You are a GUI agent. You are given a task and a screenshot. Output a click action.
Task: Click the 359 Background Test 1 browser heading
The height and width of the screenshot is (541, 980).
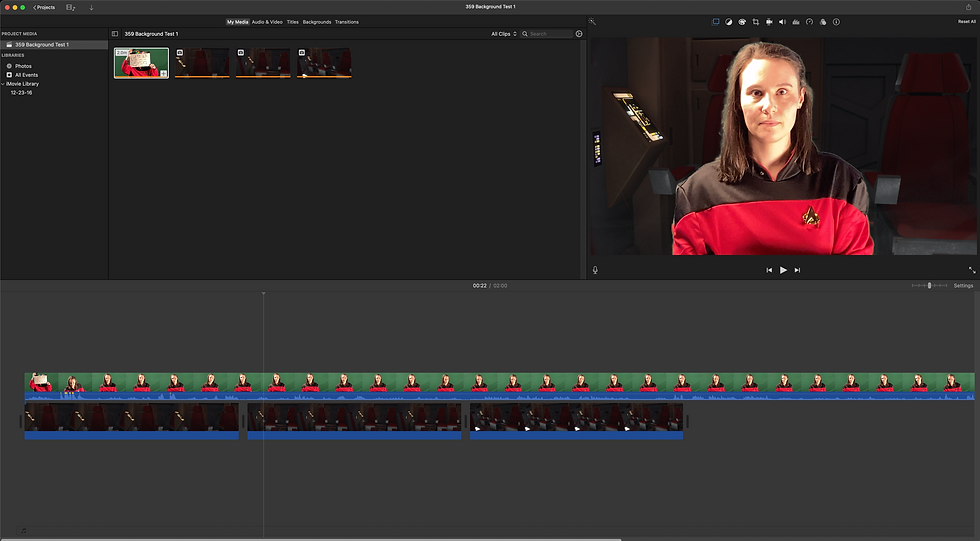[x=151, y=34]
